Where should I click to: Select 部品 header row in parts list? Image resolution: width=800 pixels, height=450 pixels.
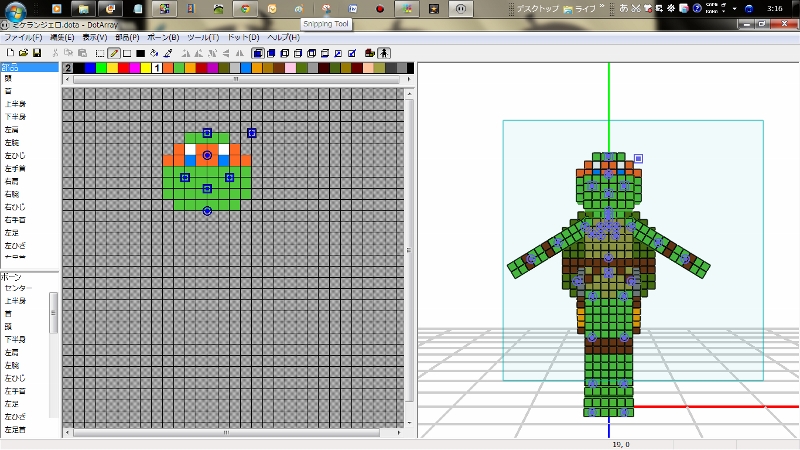point(30,67)
